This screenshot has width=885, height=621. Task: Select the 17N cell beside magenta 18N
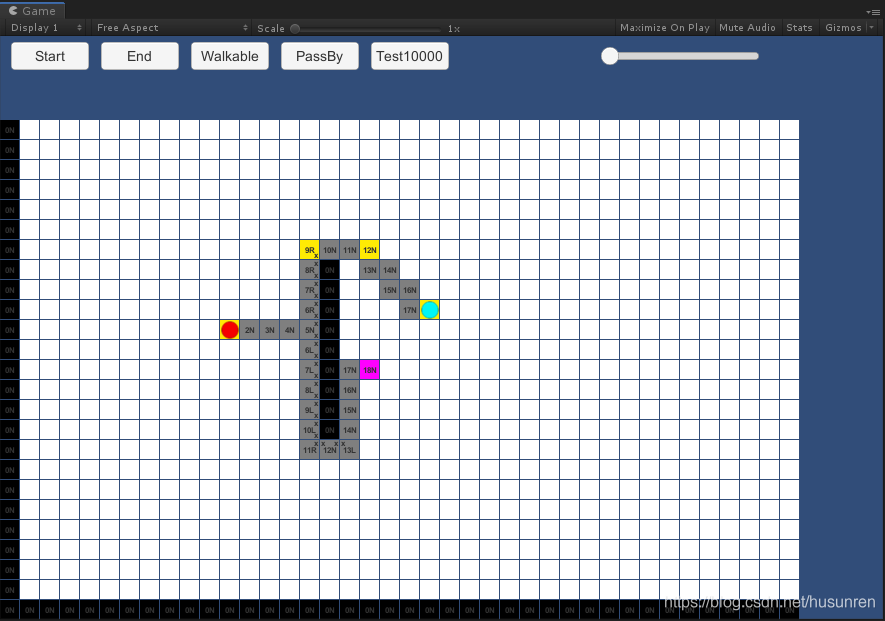tap(349, 370)
